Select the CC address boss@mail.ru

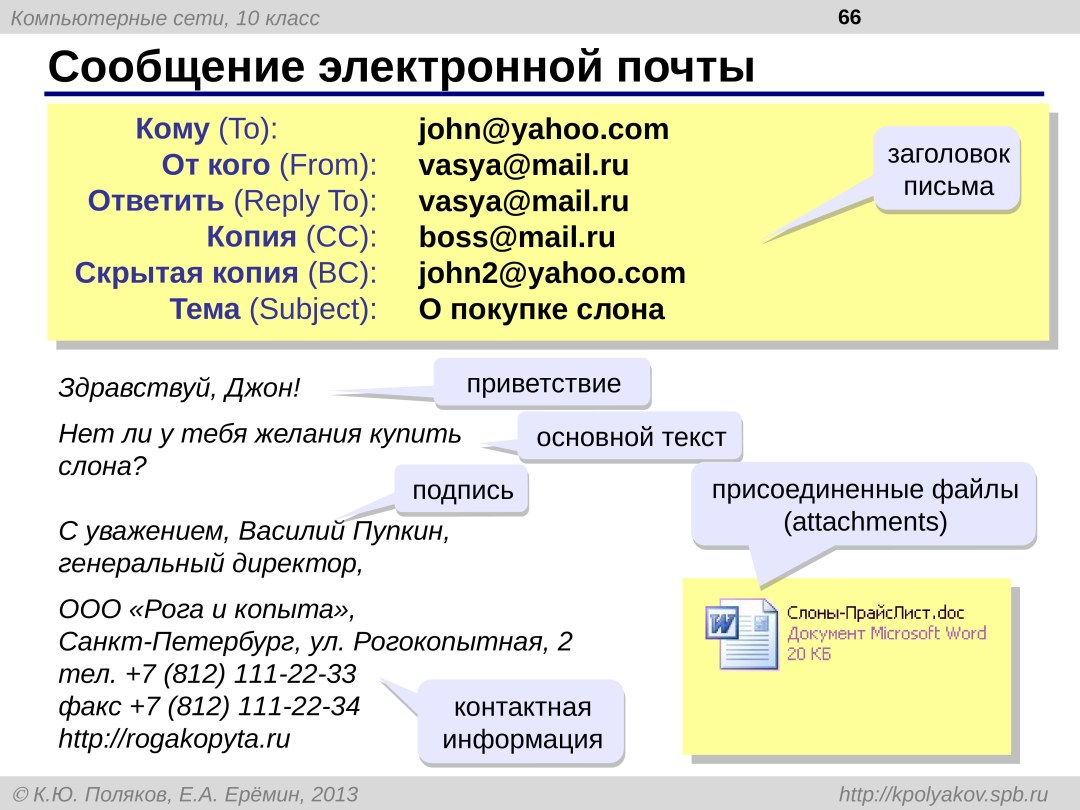(x=517, y=237)
